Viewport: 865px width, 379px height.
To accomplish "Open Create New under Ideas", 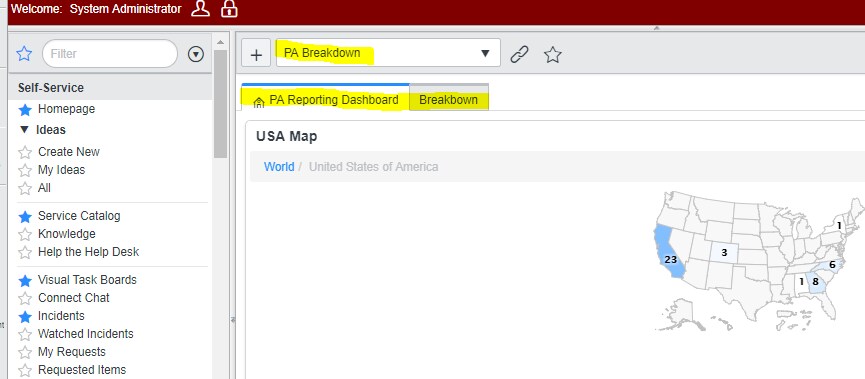I will pos(69,152).
